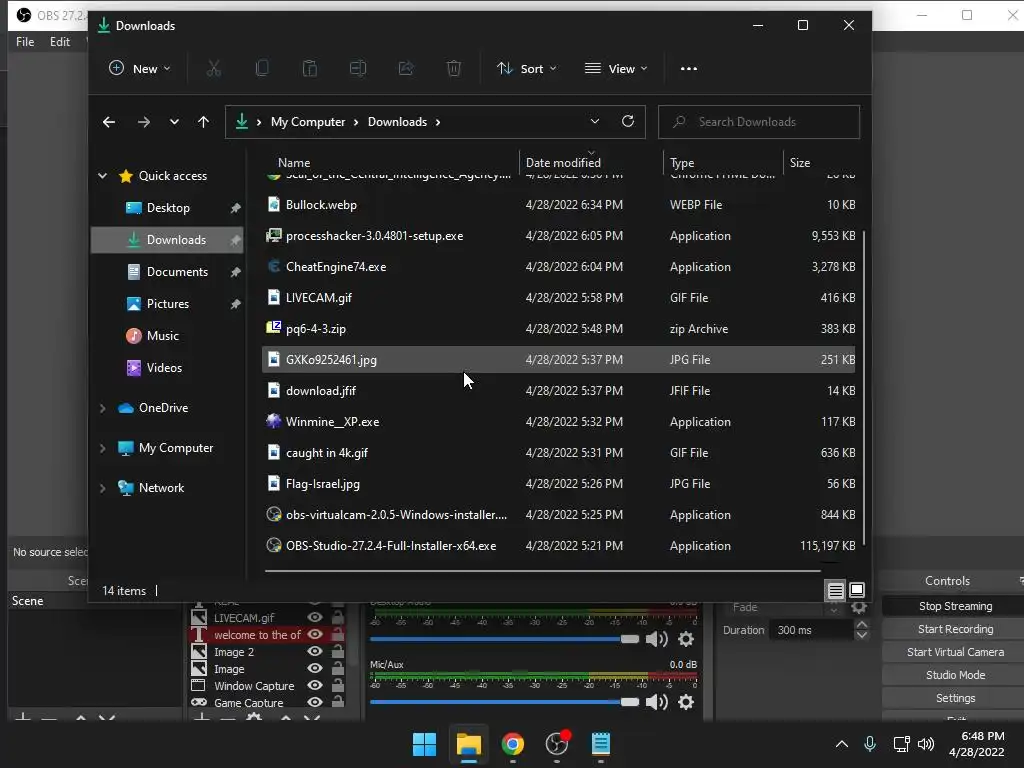
Task: Increase Duration value stepper up
Action: pos(861,625)
